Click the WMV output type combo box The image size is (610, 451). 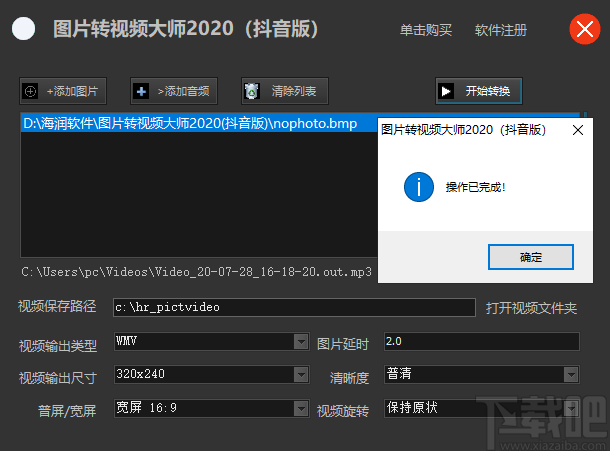(x=212, y=342)
